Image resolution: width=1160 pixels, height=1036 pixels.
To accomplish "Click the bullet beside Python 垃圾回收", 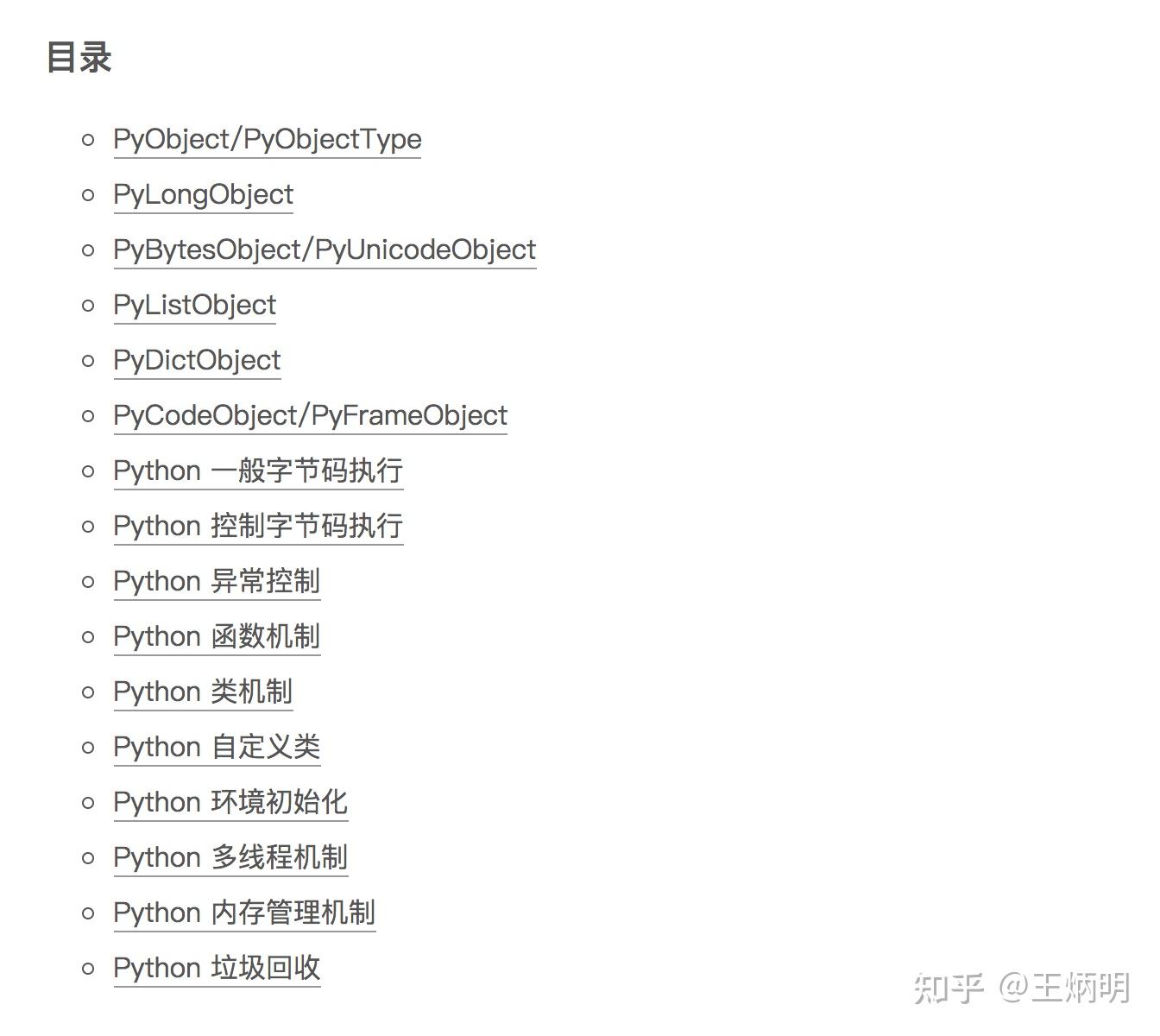I will click(x=87, y=969).
